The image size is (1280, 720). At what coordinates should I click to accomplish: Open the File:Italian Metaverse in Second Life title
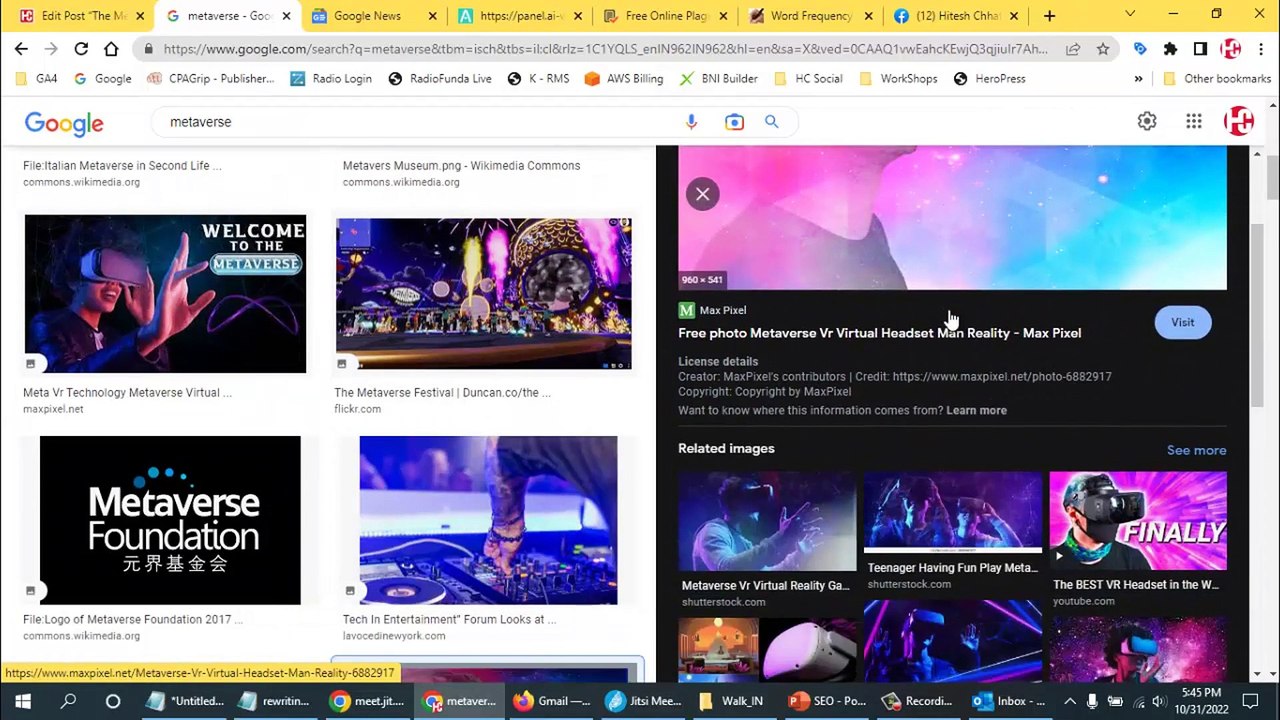coord(122,166)
